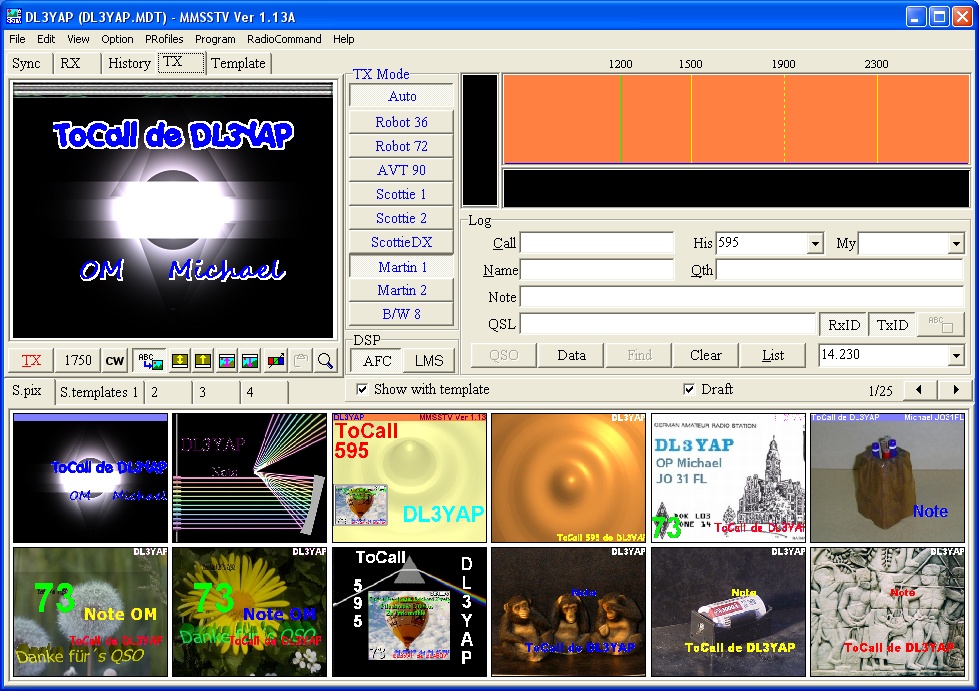Viewport: 979px width, 691px height.
Task: Click the magenta double-arrow picture icon
Action: pyautogui.click(x=227, y=360)
